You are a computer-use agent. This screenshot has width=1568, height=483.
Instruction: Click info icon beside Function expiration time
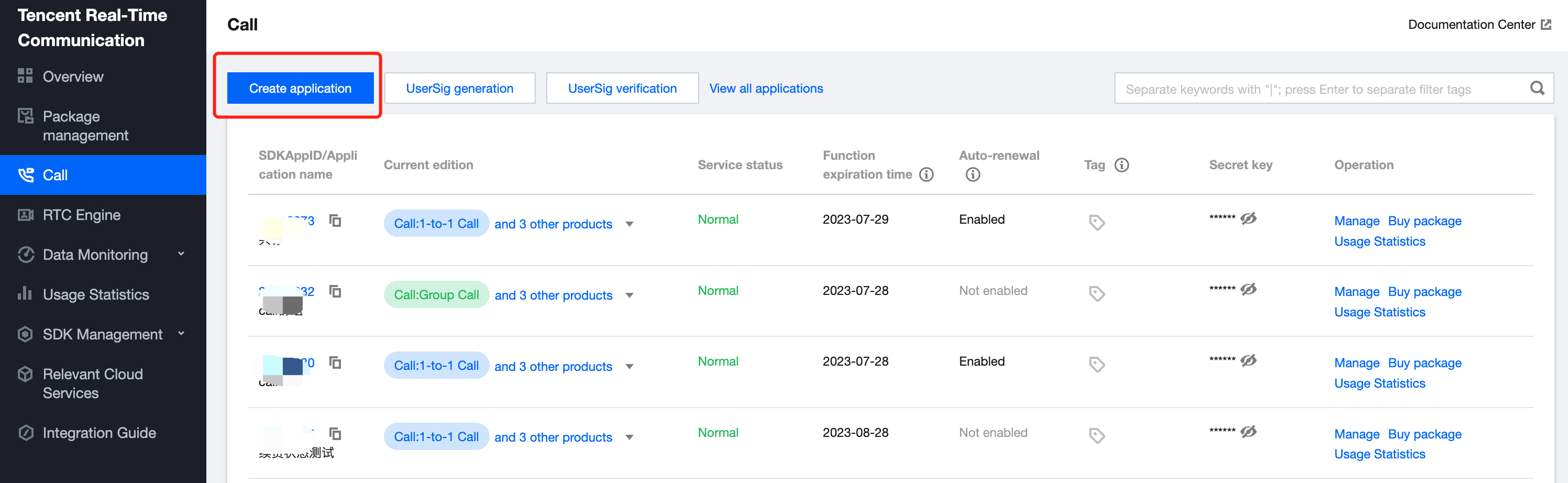[x=926, y=175]
